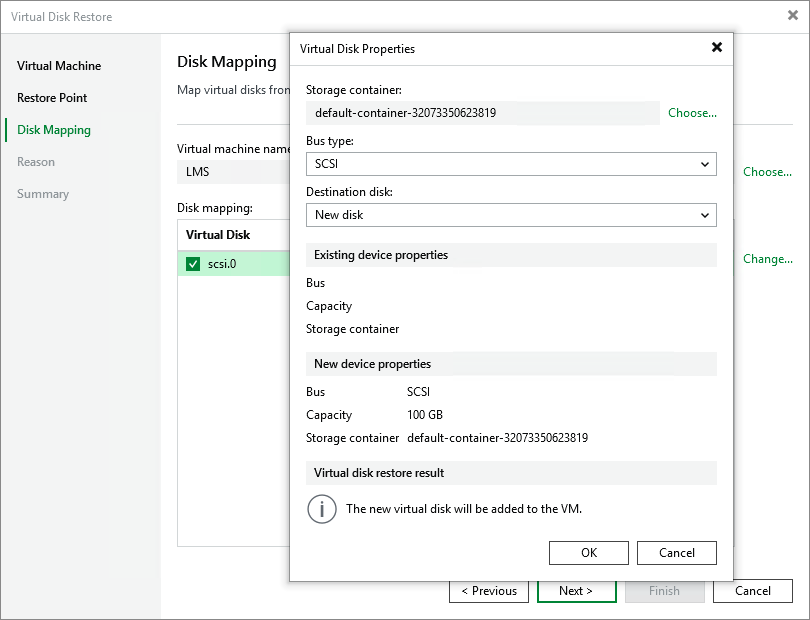Click the information icon next to restore result
Screen dimensions: 810x620
[321, 510]
